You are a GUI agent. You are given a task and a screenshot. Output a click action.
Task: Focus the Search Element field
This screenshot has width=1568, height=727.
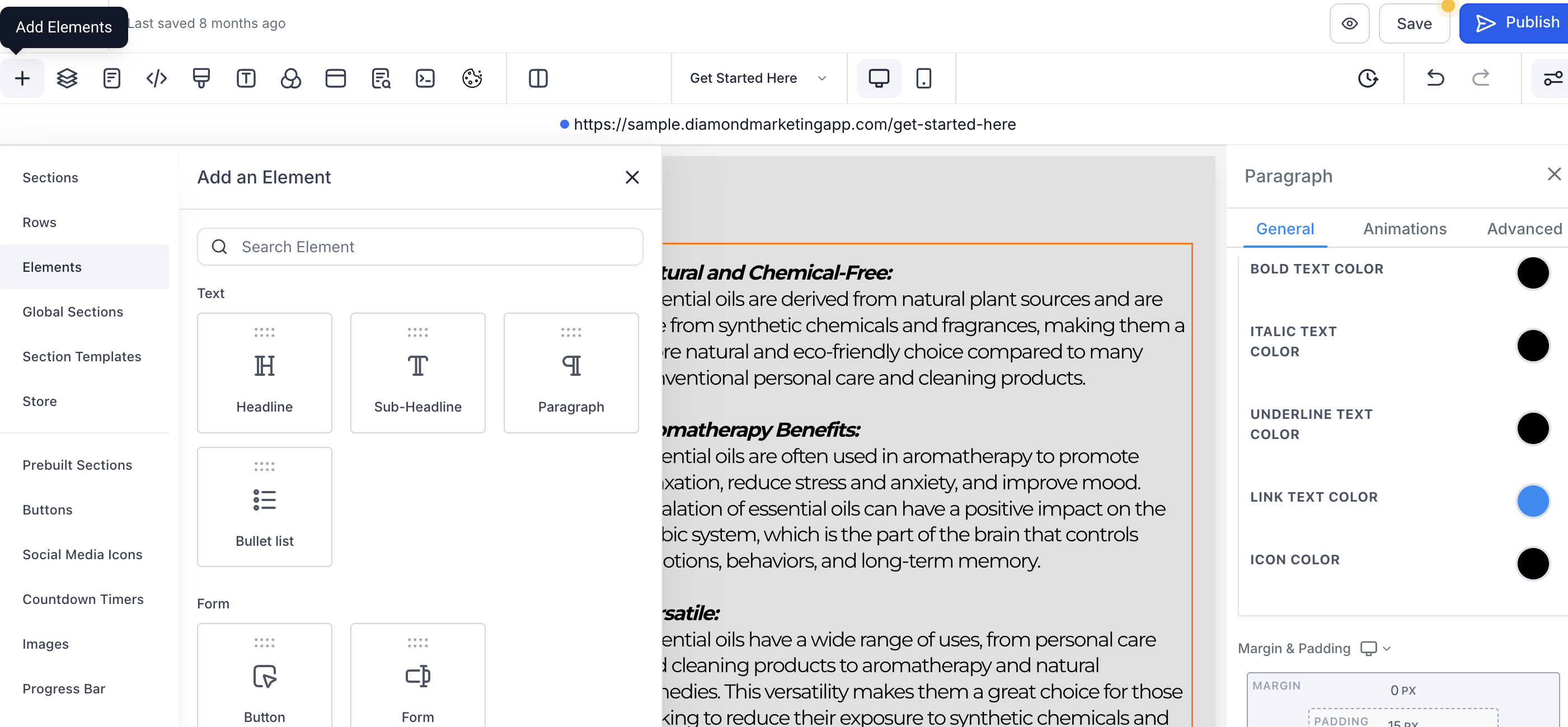tap(420, 247)
